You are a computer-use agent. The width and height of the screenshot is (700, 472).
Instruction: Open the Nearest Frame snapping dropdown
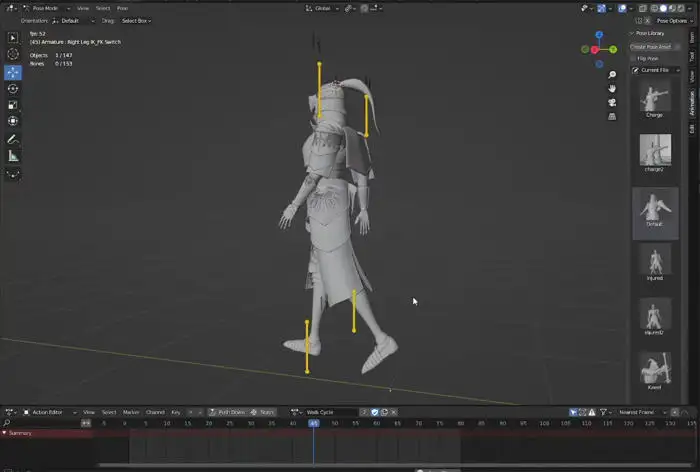pos(642,412)
